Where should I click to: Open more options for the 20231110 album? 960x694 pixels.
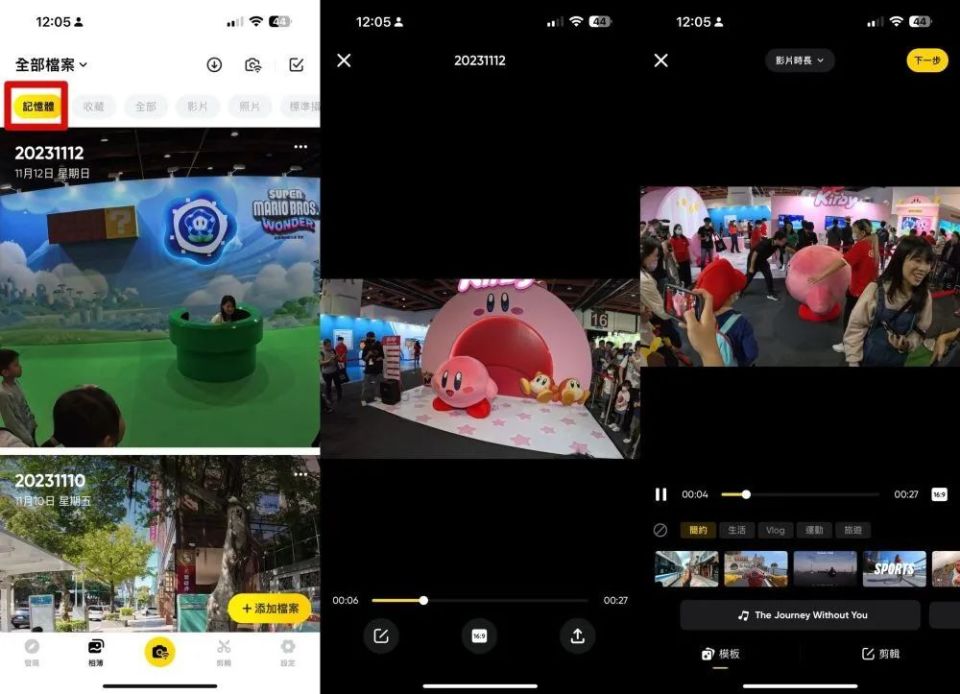coord(301,474)
